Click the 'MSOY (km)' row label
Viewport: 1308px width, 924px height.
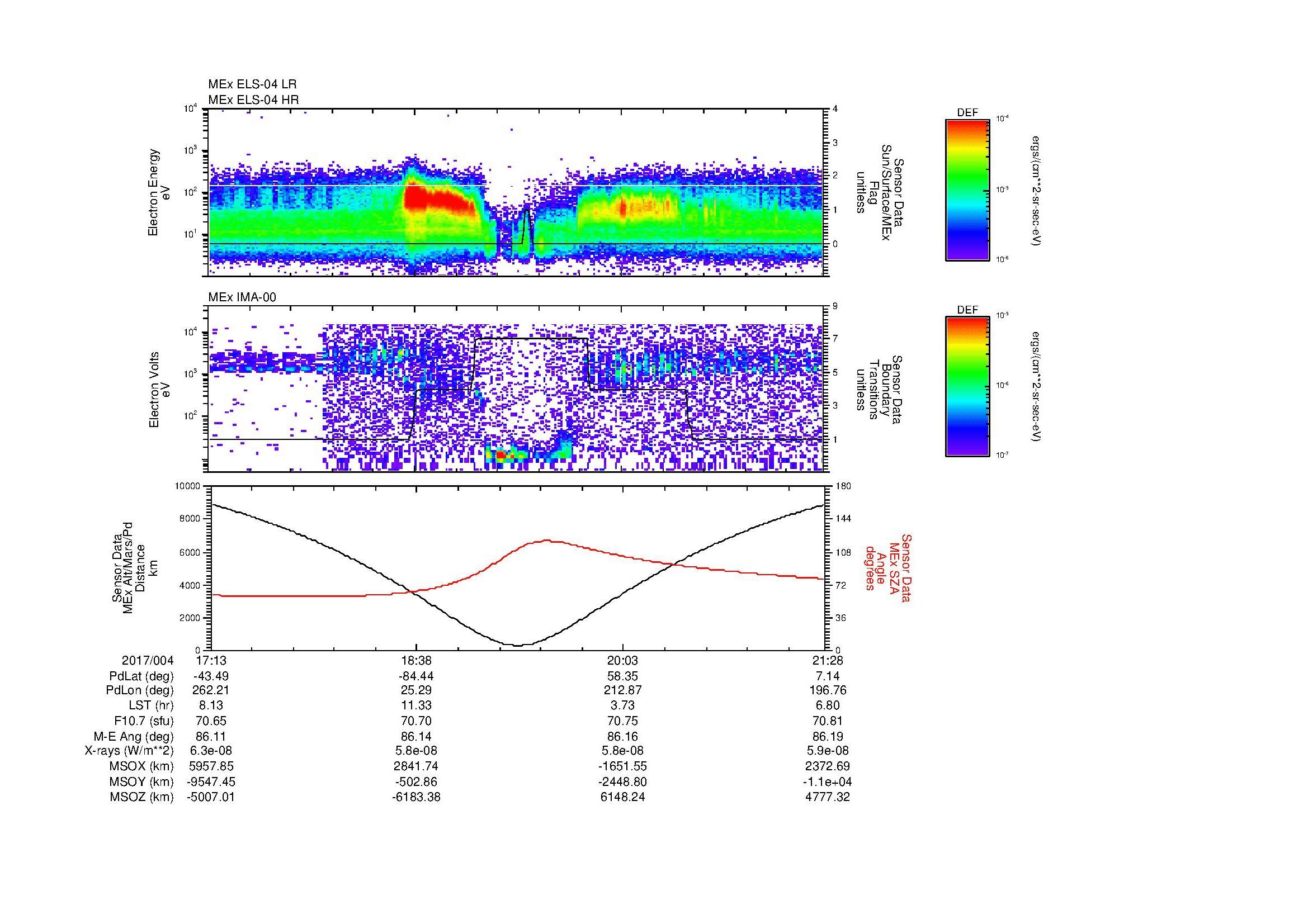coord(141,781)
